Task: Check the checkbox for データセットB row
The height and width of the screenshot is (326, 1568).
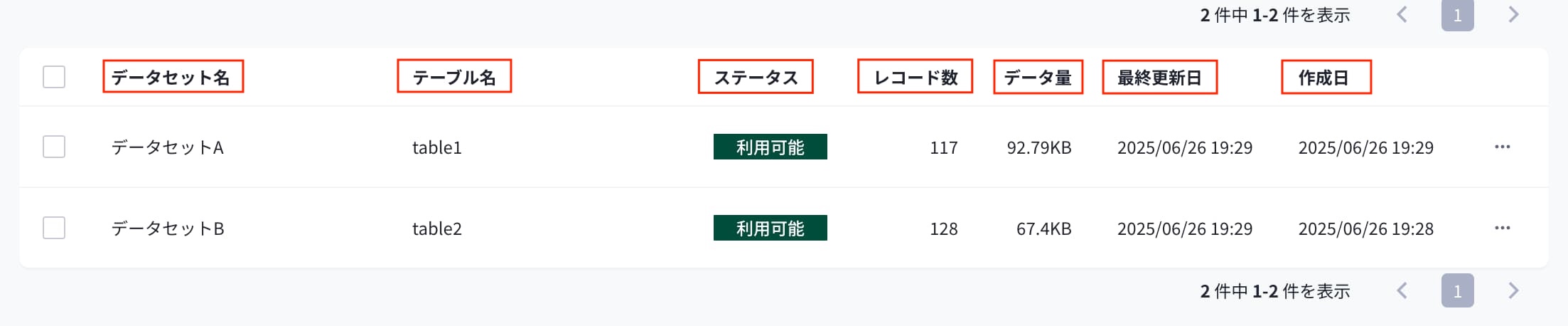Action: coord(54,228)
